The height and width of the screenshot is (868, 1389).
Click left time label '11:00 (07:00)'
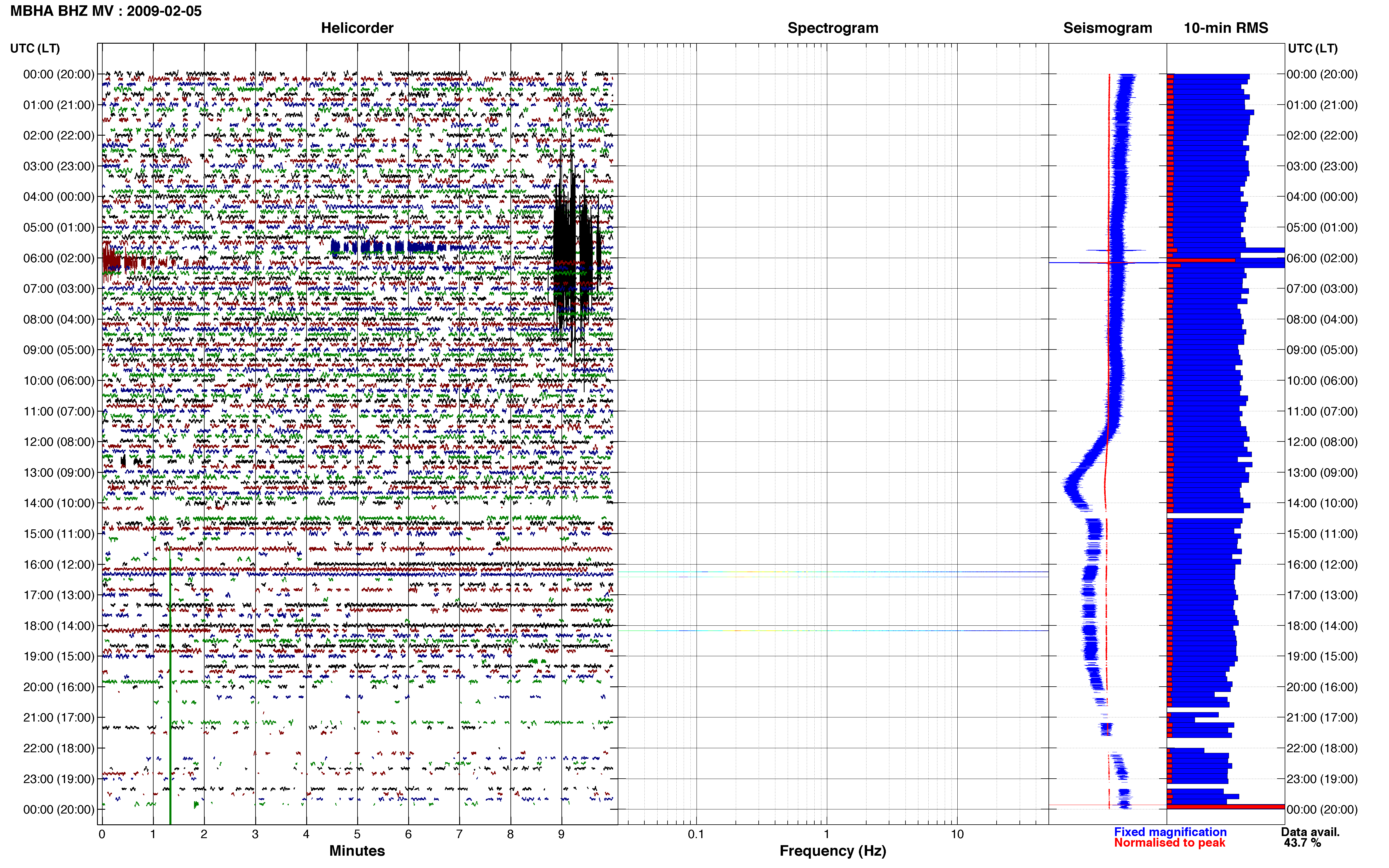click(59, 412)
